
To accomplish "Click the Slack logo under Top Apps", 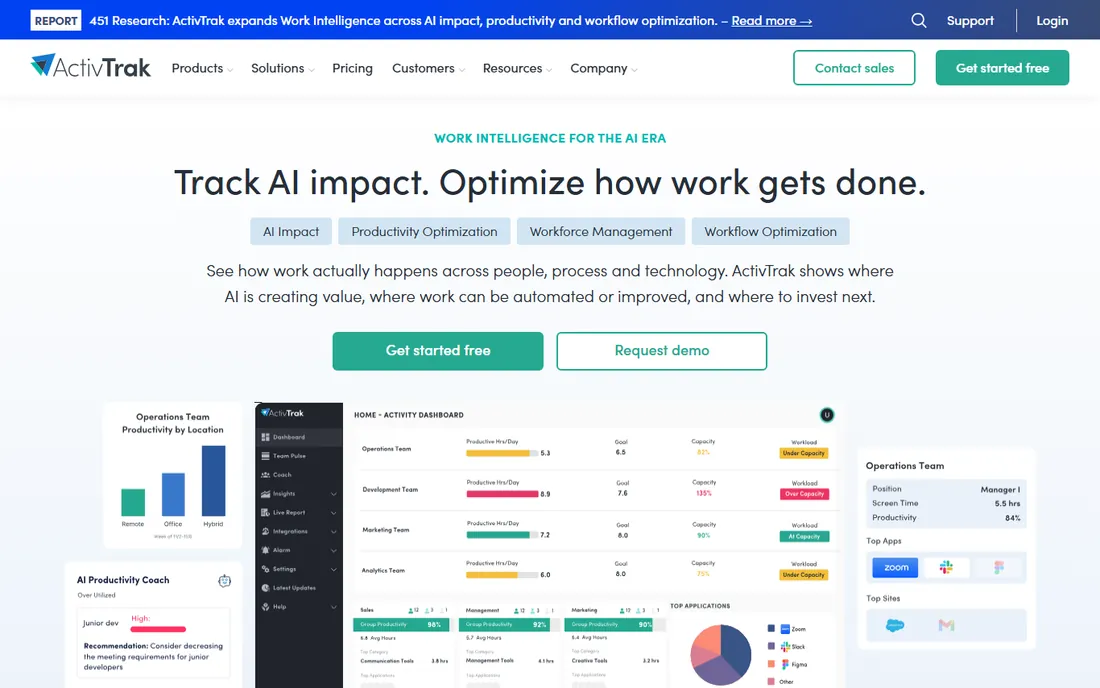I will click(946, 567).
